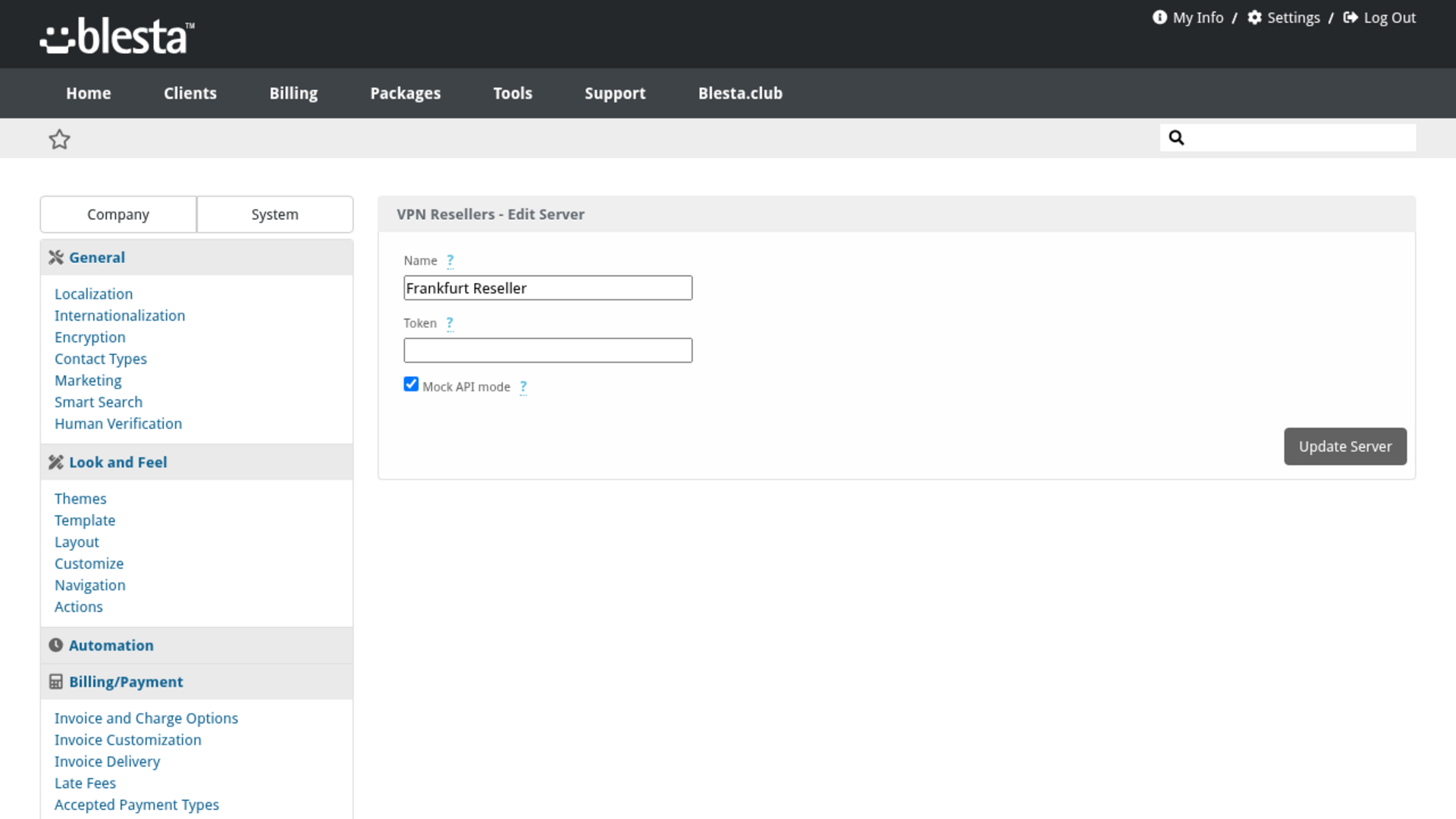Click the Automation clock icon
1456x819 pixels.
[55, 645]
